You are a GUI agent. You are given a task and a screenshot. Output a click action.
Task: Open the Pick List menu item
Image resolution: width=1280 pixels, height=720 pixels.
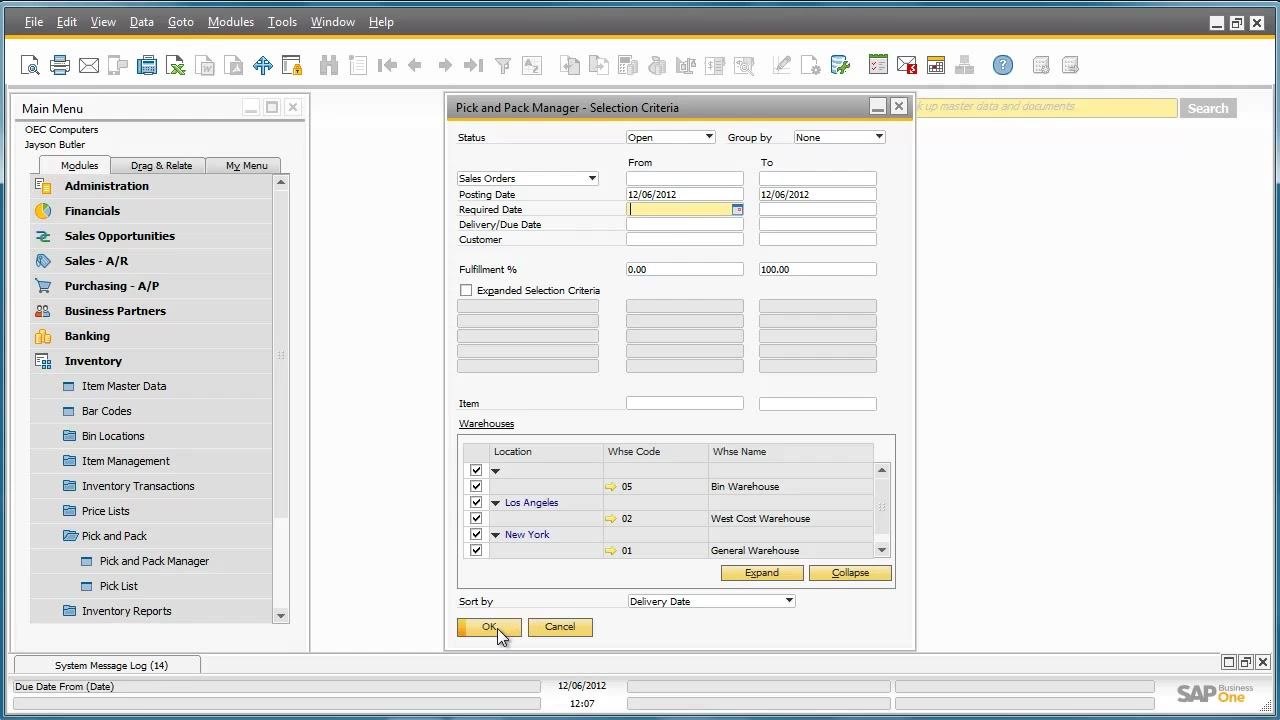click(119, 586)
